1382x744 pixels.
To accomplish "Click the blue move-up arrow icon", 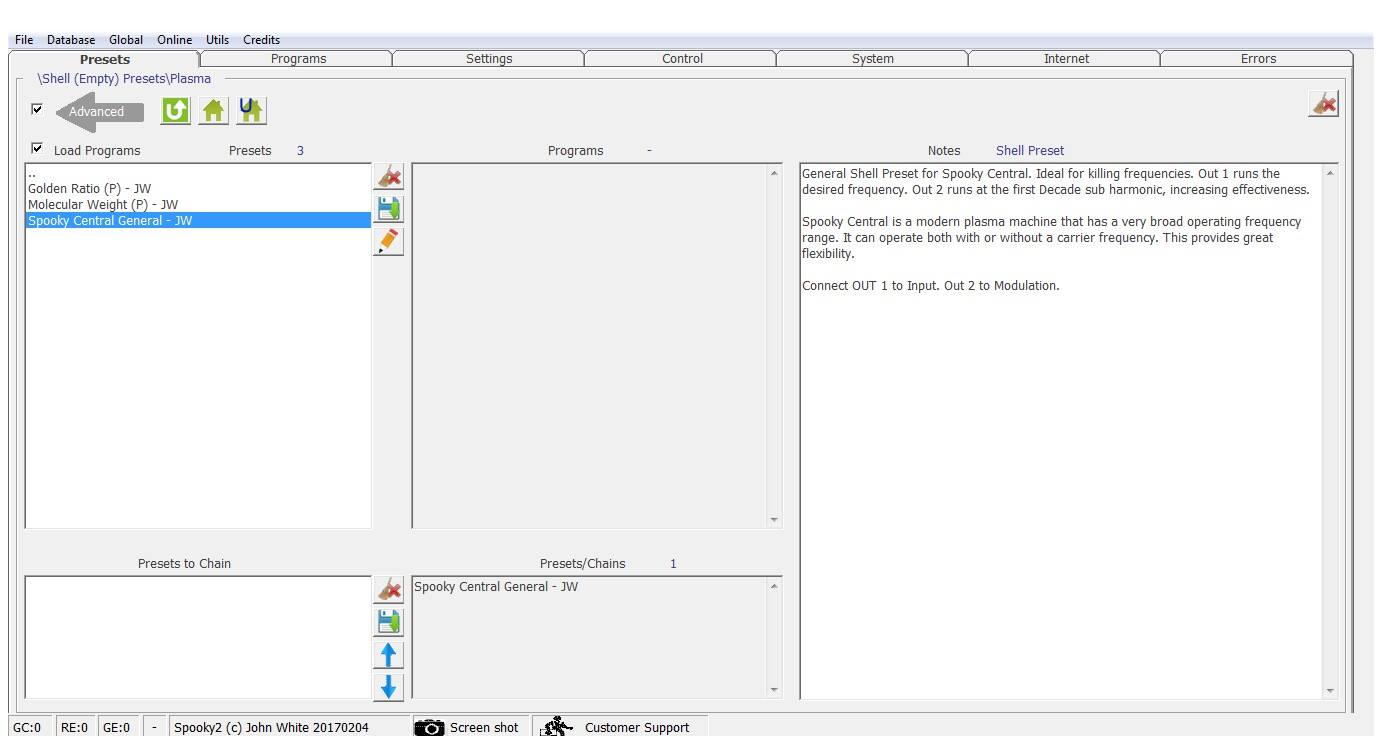I will 389,654.
